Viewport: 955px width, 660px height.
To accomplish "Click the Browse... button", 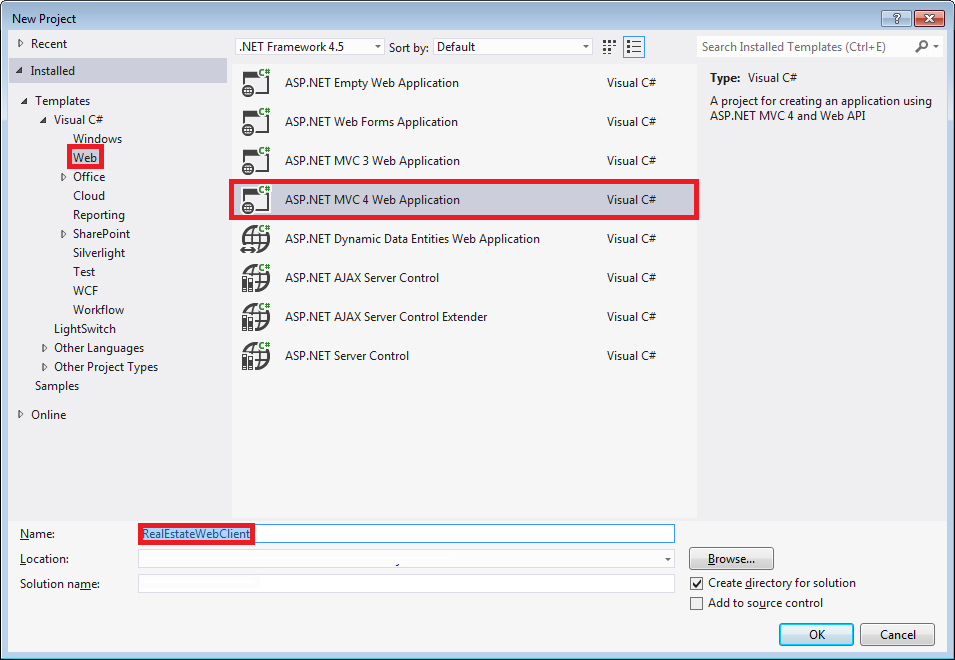I will coord(731,559).
